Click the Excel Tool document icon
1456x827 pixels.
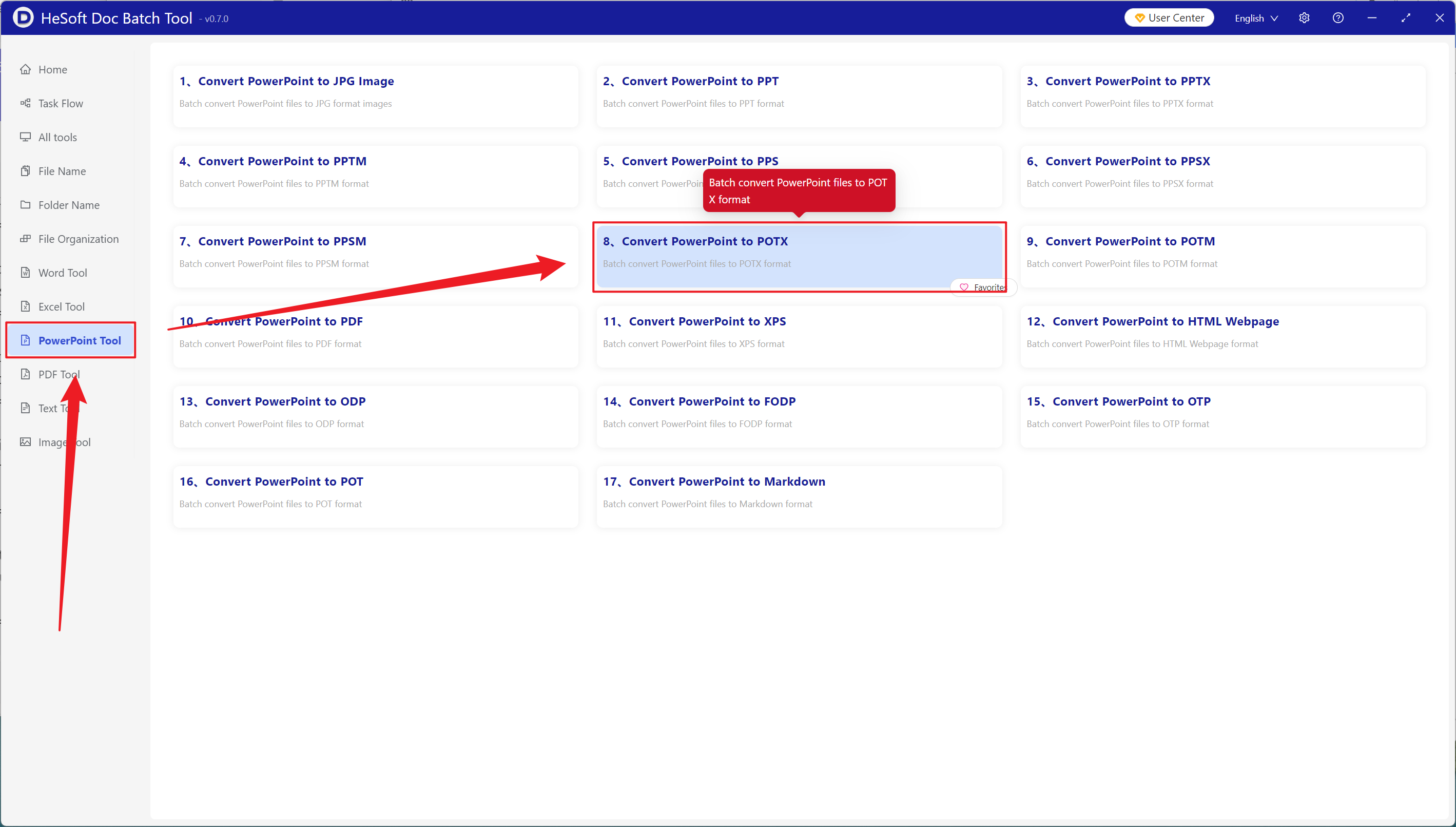[x=25, y=306]
